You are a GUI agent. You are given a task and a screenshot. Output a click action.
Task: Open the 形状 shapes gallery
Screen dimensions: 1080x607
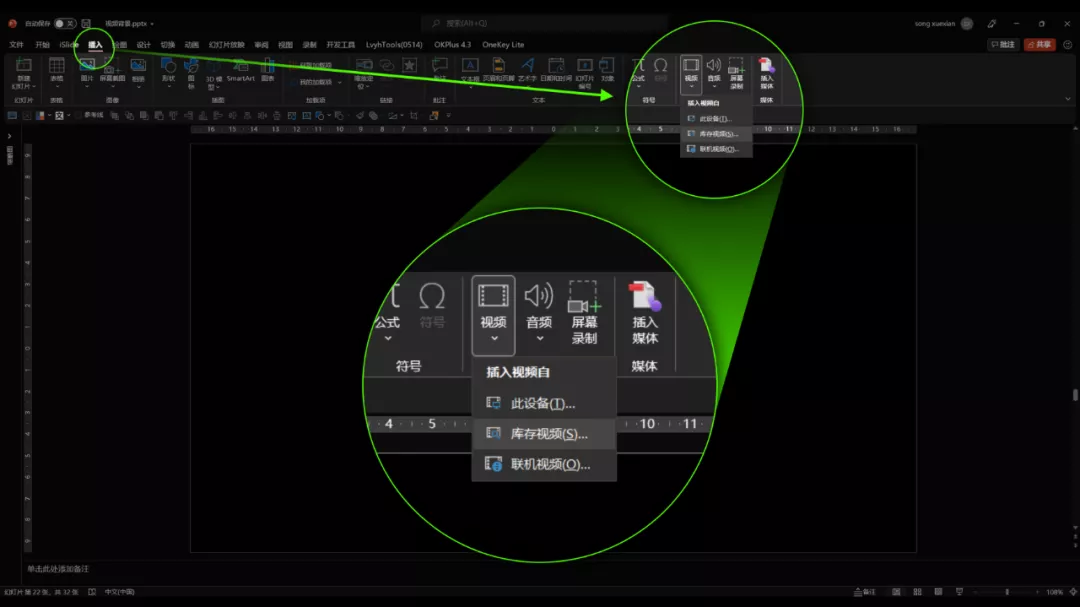[x=168, y=70]
